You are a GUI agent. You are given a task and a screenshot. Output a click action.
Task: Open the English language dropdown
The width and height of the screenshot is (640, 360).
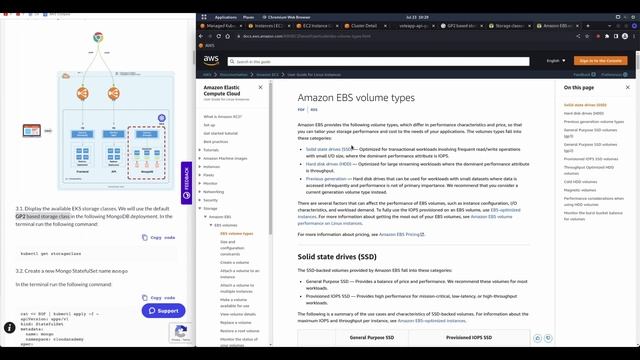(x=556, y=61)
